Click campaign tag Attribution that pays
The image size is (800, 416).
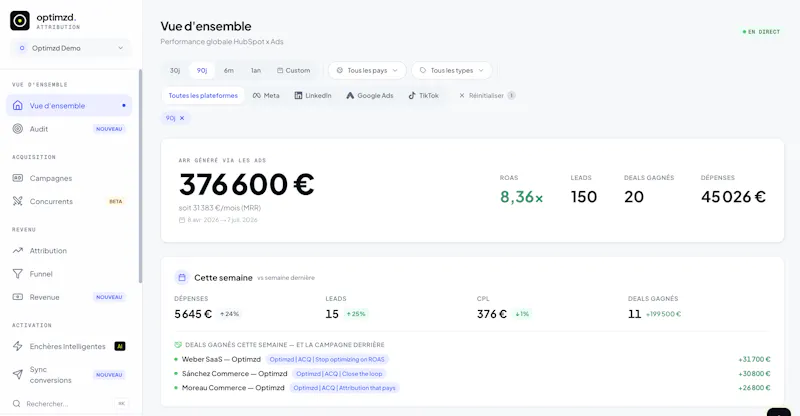344,388
